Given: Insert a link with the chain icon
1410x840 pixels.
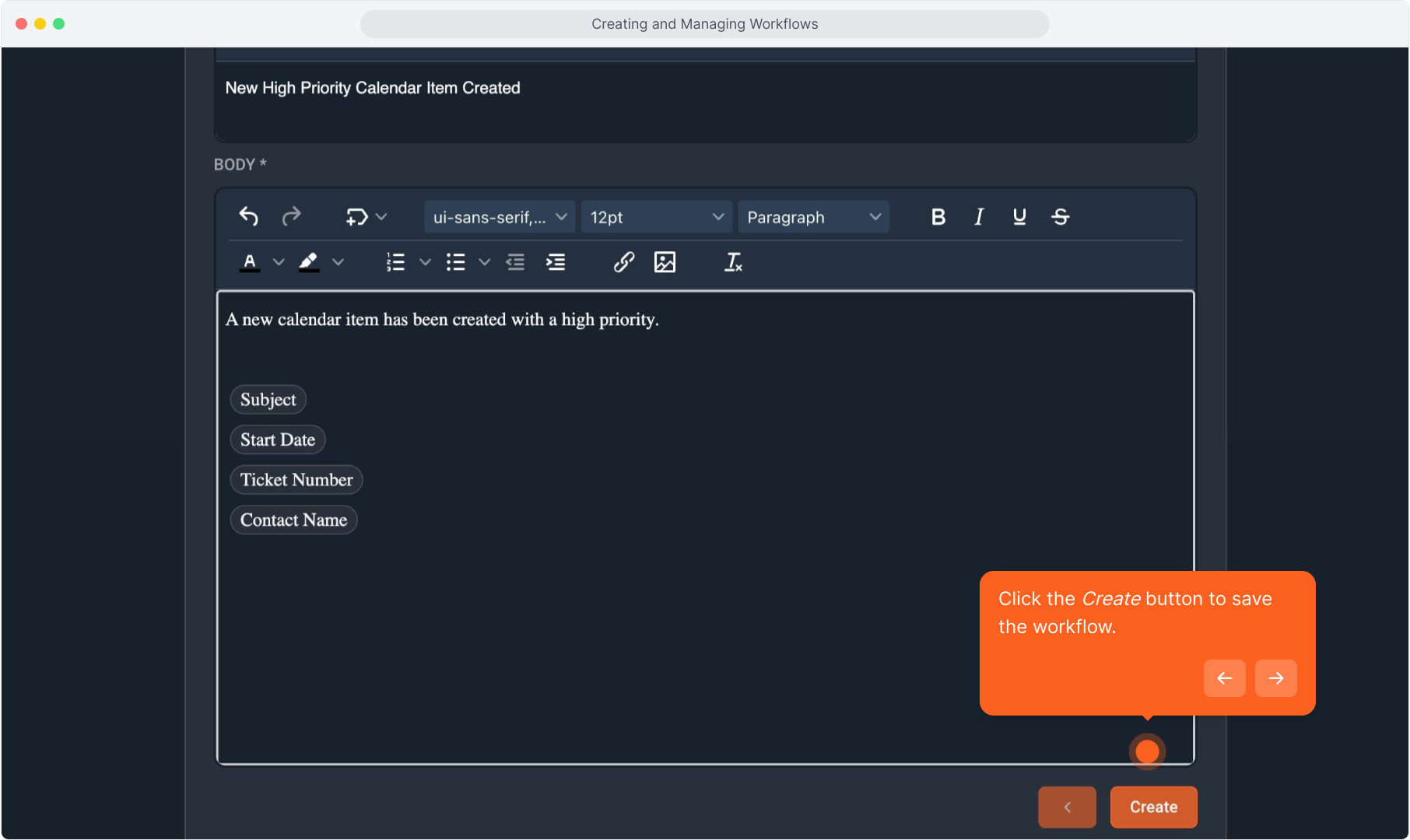Looking at the screenshot, I should pyautogui.click(x=623, y=262).
